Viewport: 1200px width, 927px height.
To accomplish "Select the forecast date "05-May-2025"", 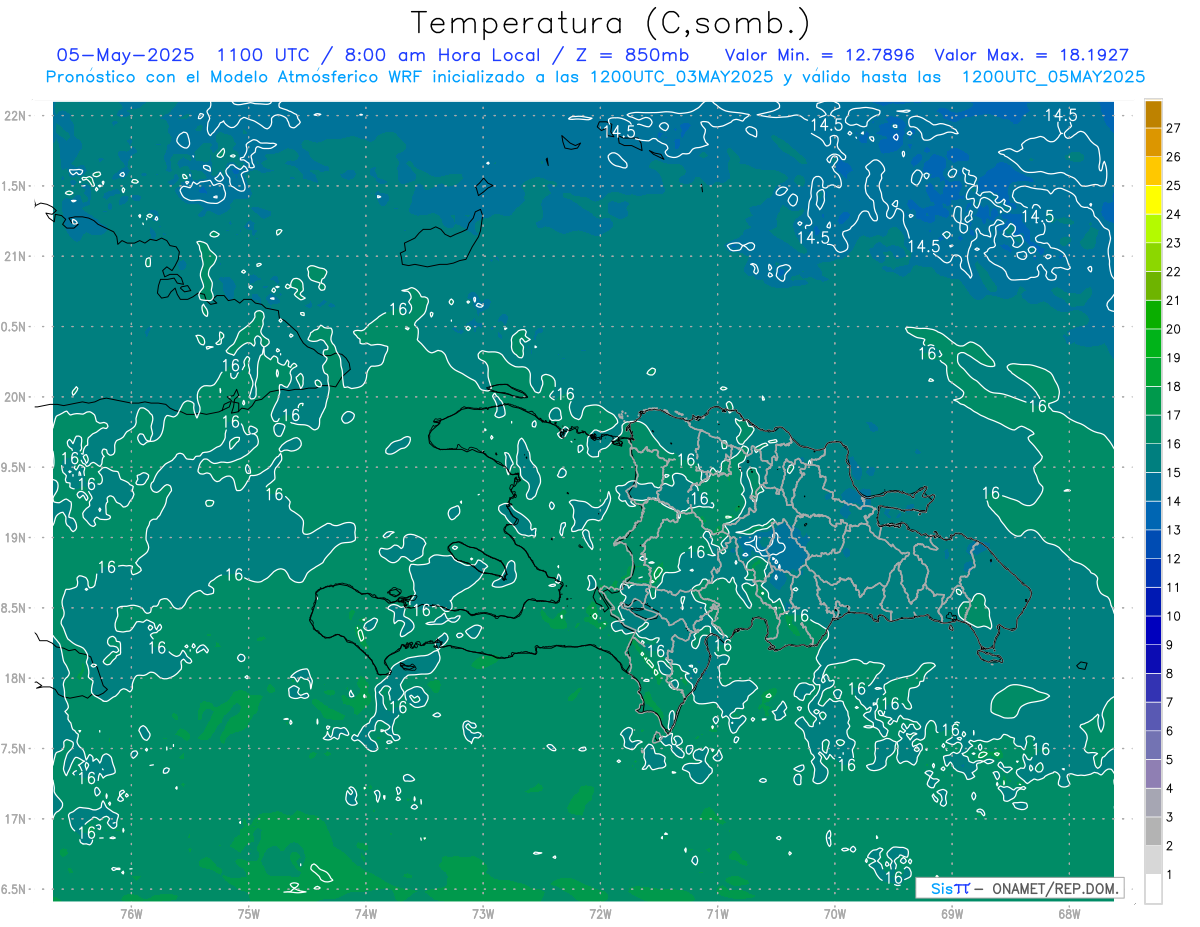I will [125, 55].
